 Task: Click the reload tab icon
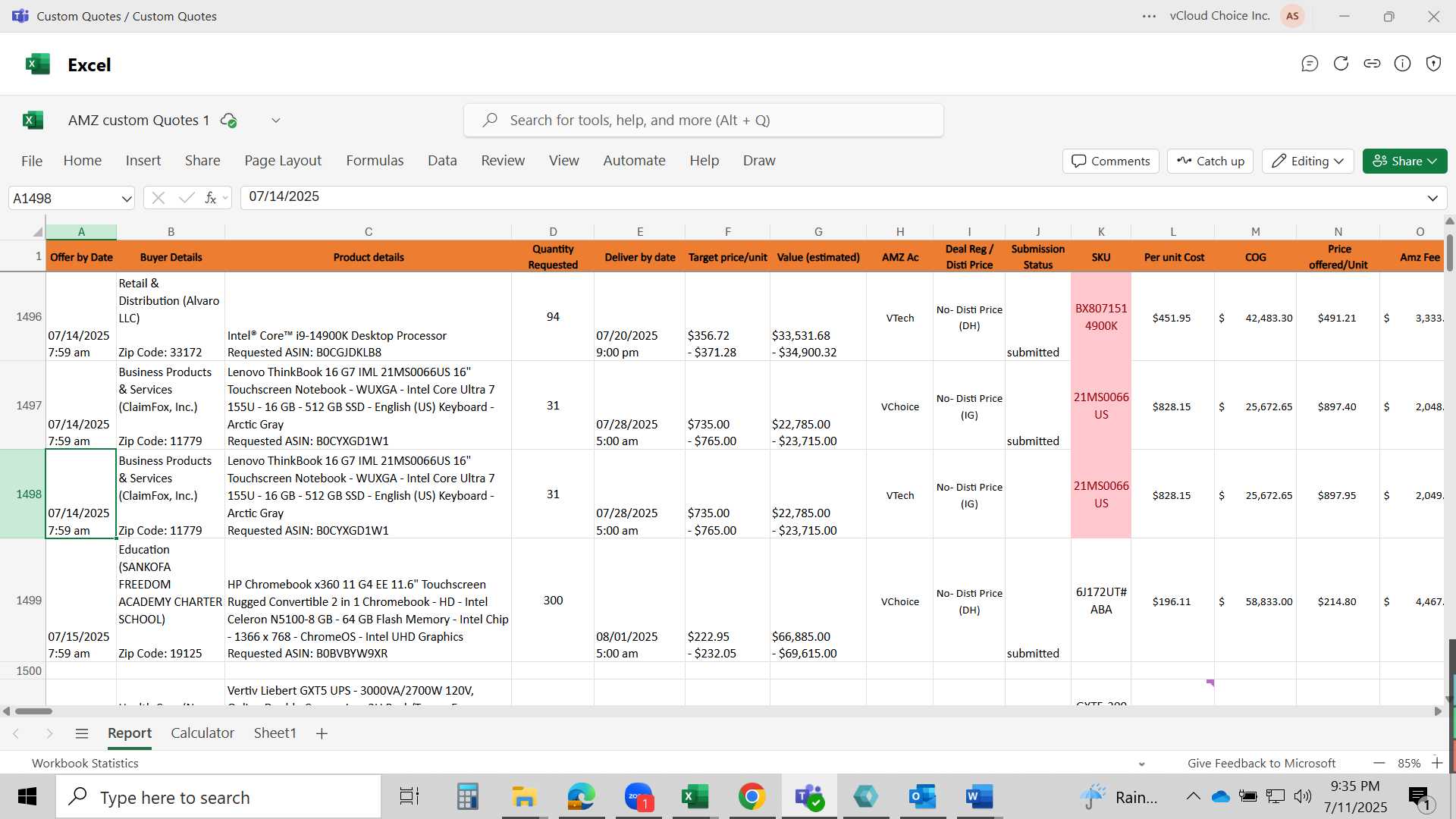point(1341,64)
